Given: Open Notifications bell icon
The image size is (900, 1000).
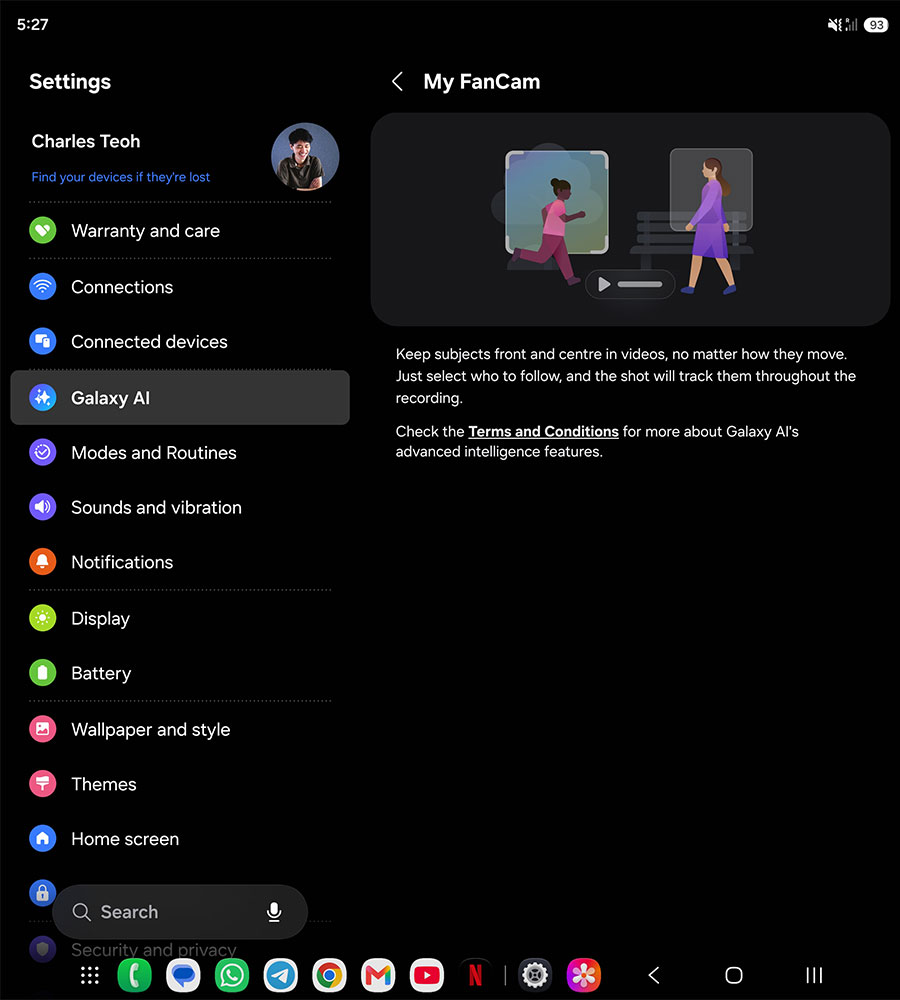Looking at the screenshot, I should click(43, 562).
